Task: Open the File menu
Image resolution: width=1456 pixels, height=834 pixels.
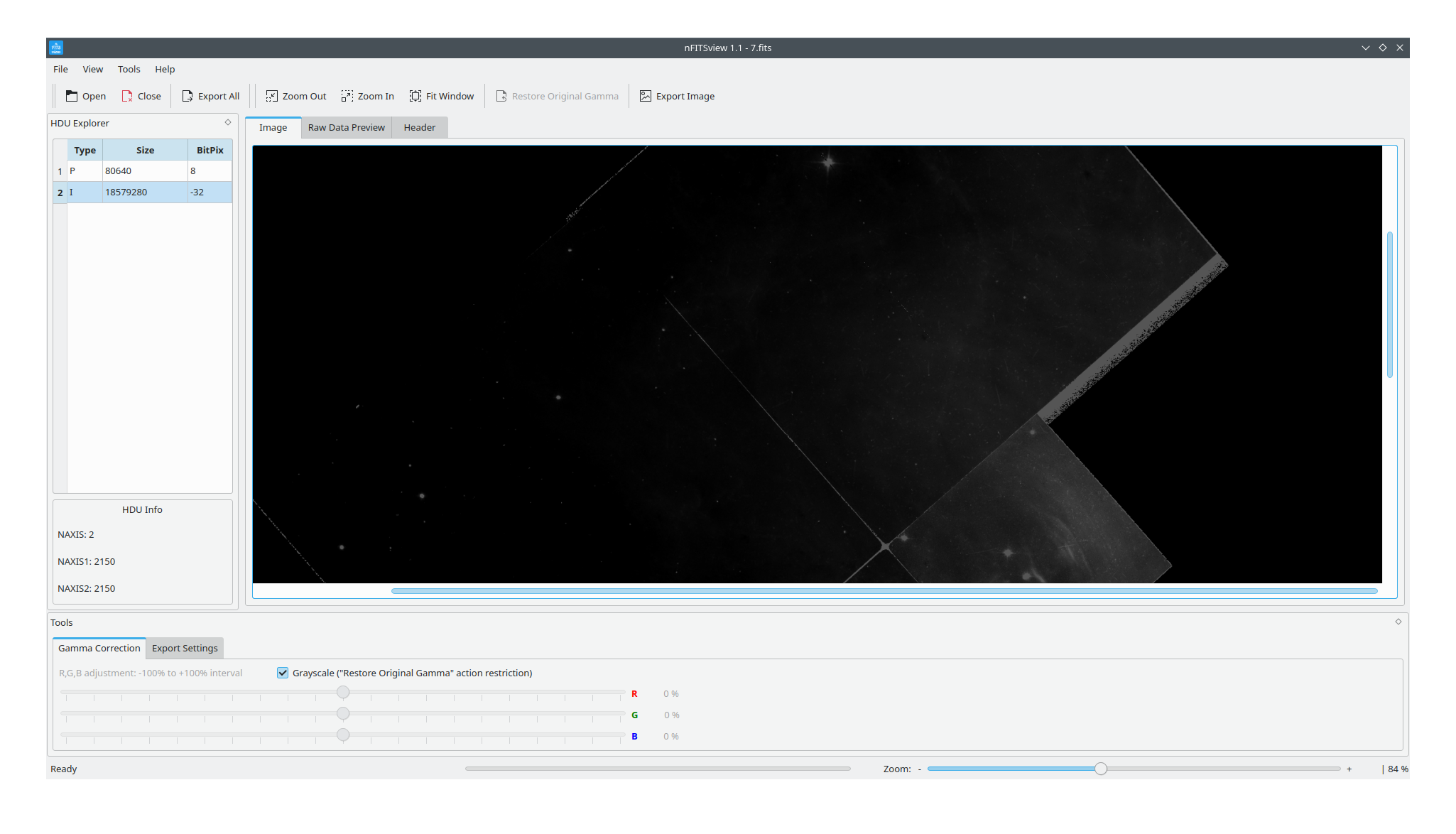Action: 60,69
